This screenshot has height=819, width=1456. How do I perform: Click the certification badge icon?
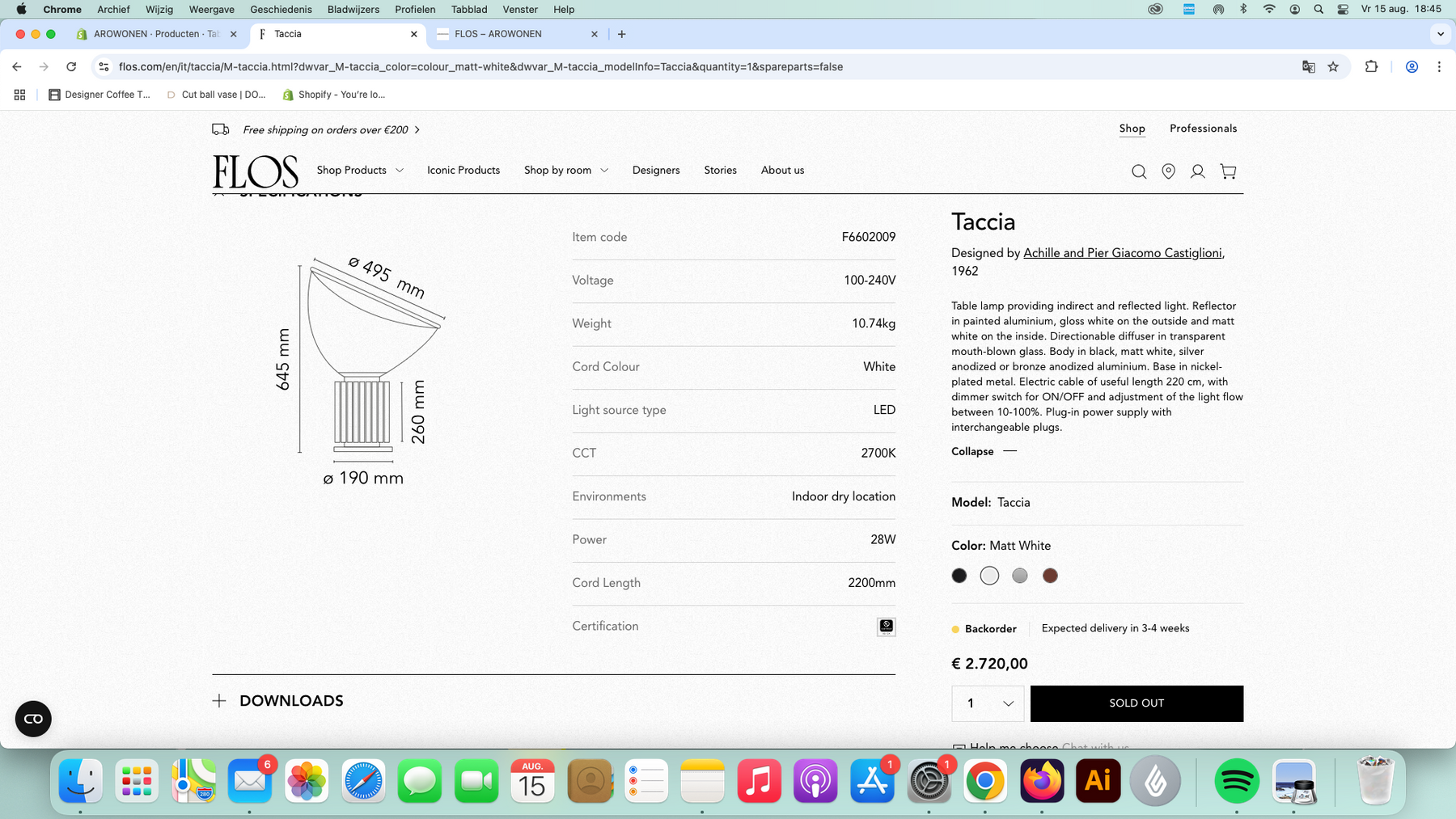[887, 627]
